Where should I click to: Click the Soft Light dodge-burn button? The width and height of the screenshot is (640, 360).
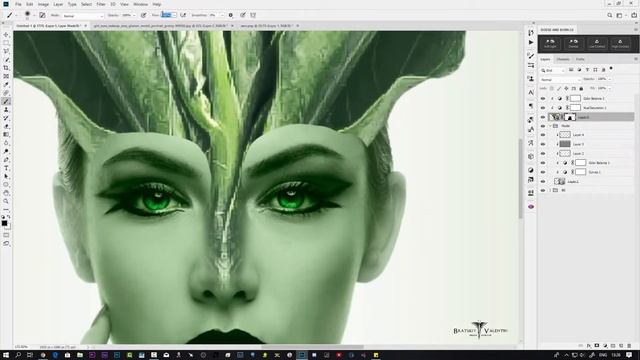(550, 43)
